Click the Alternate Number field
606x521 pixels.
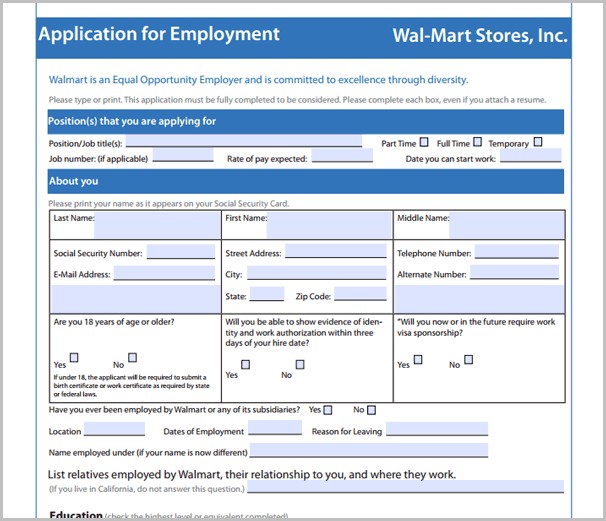(x=514, y=272)
